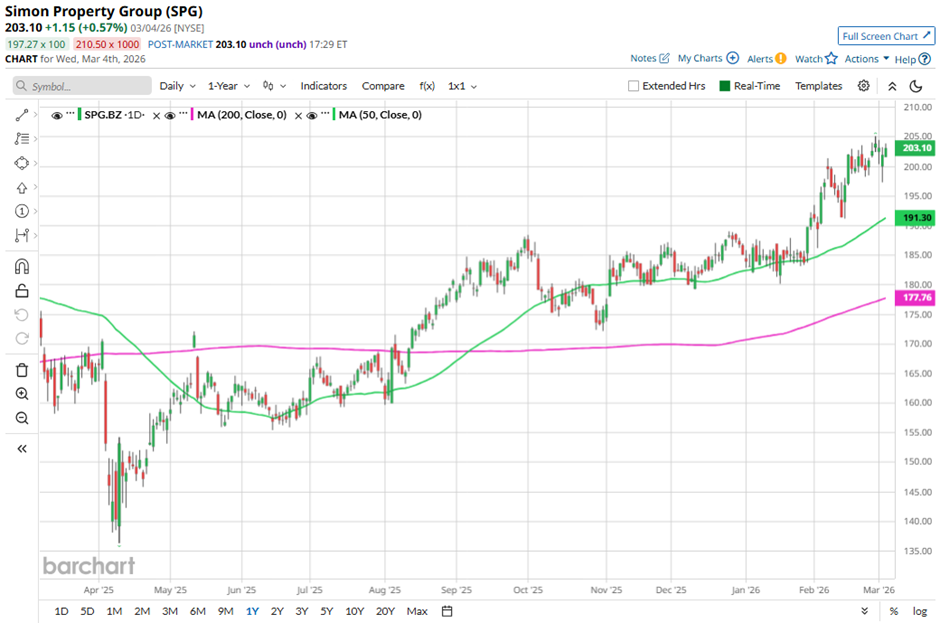
Task: Delete drawings with the trash icon
Action: (x=21, y=370)
